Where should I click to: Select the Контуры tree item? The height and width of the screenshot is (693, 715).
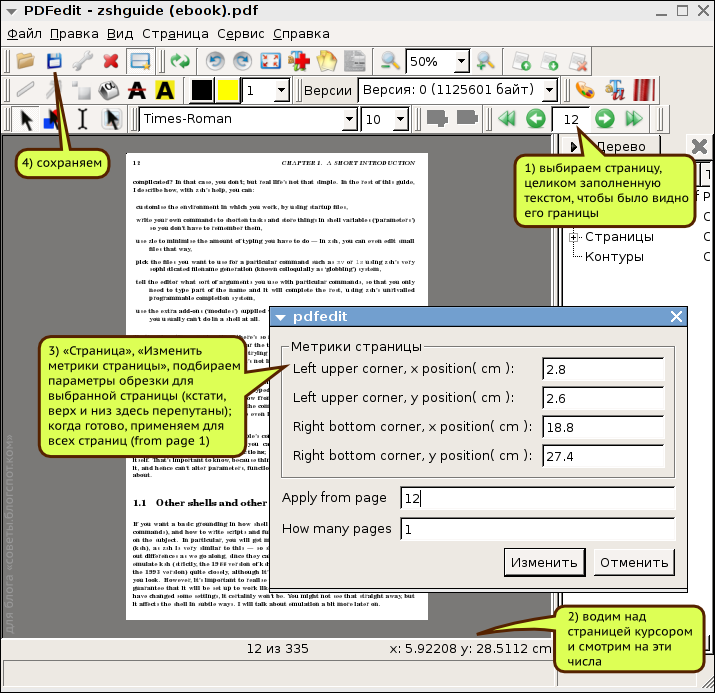pyautogui.click(x=614, y=257)
